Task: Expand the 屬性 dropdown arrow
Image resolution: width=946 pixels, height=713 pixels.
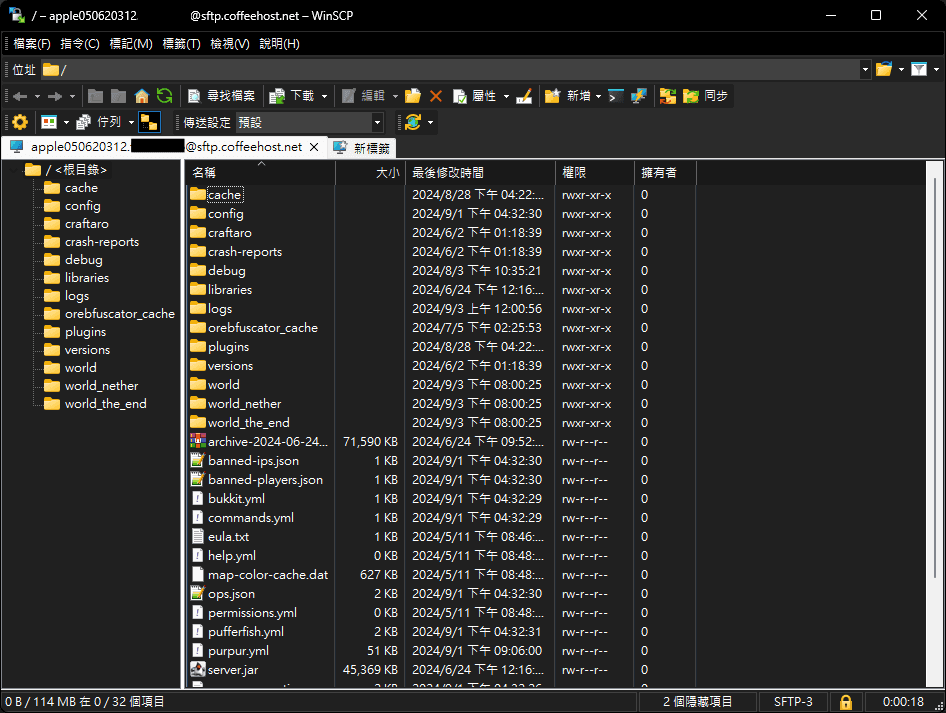Action: [506, 96]
